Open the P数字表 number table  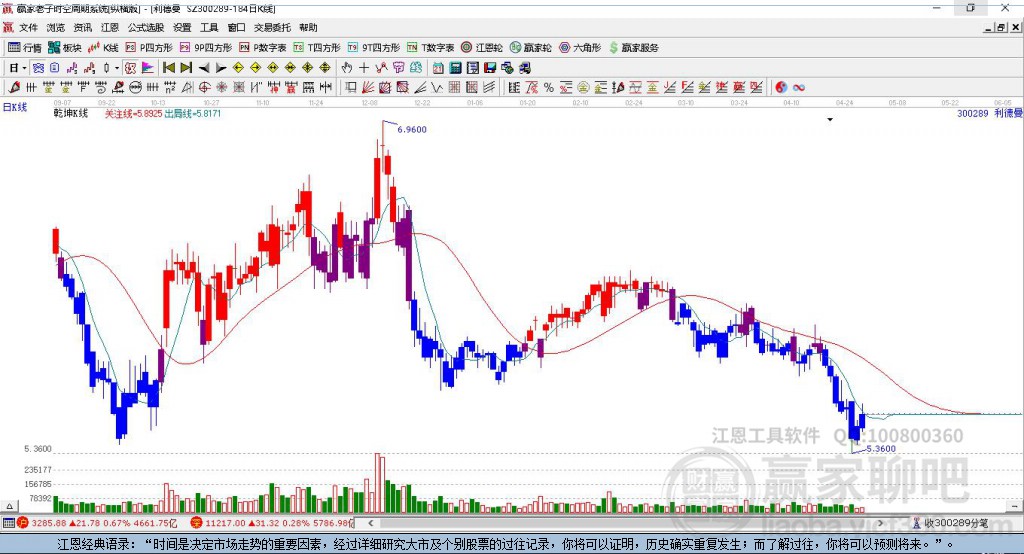tap(263, 48)
